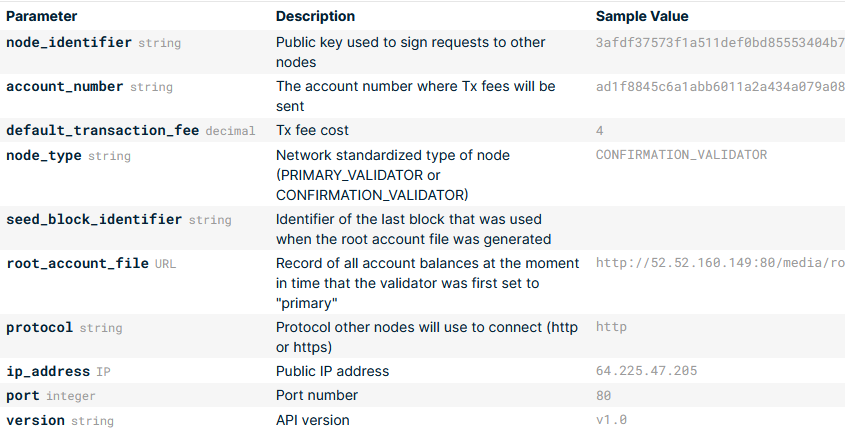Click the node_identifier parameter name
Screen dimensions: 845x431
coord(69,43)
